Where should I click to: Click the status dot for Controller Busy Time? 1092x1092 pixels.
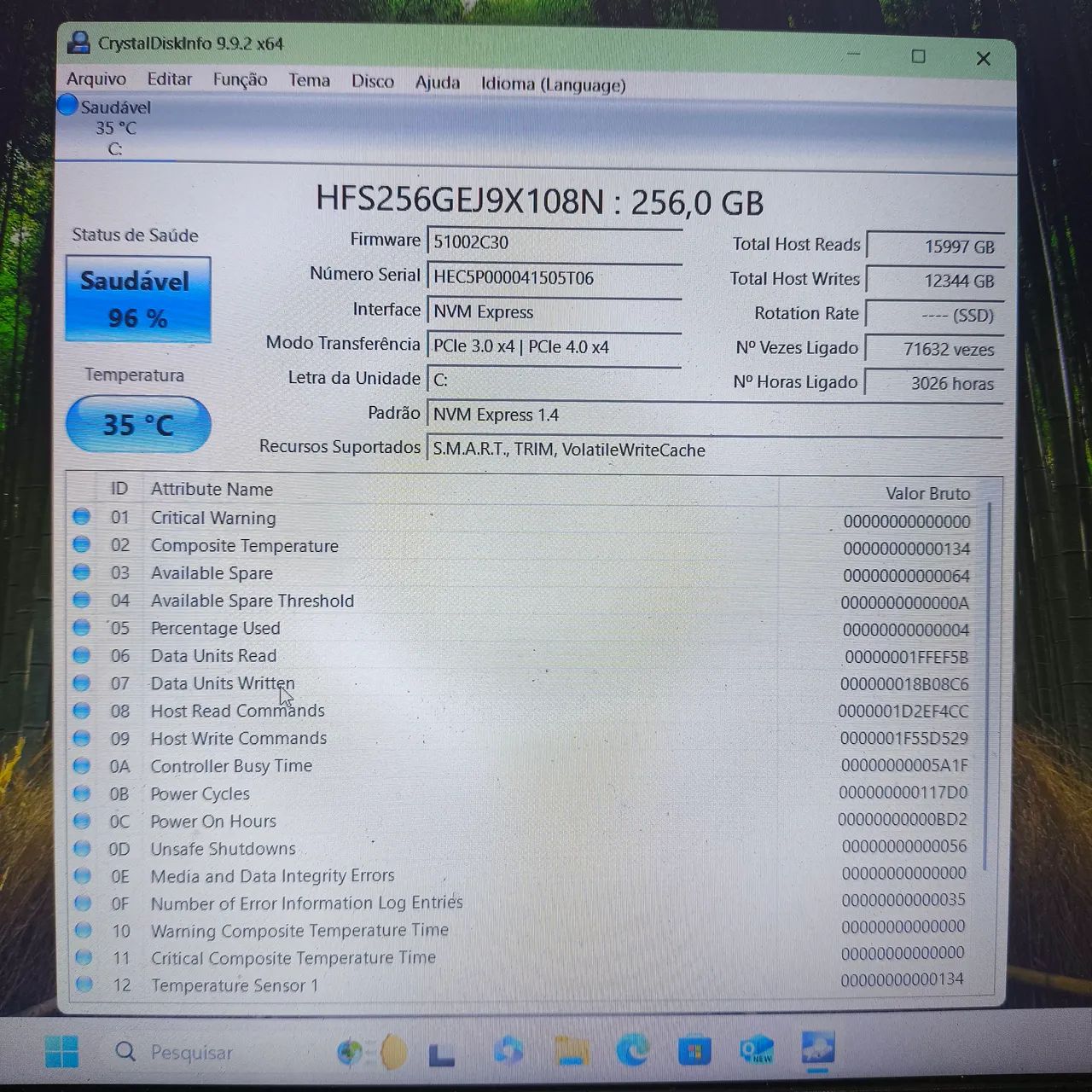(x=81, y=765)
